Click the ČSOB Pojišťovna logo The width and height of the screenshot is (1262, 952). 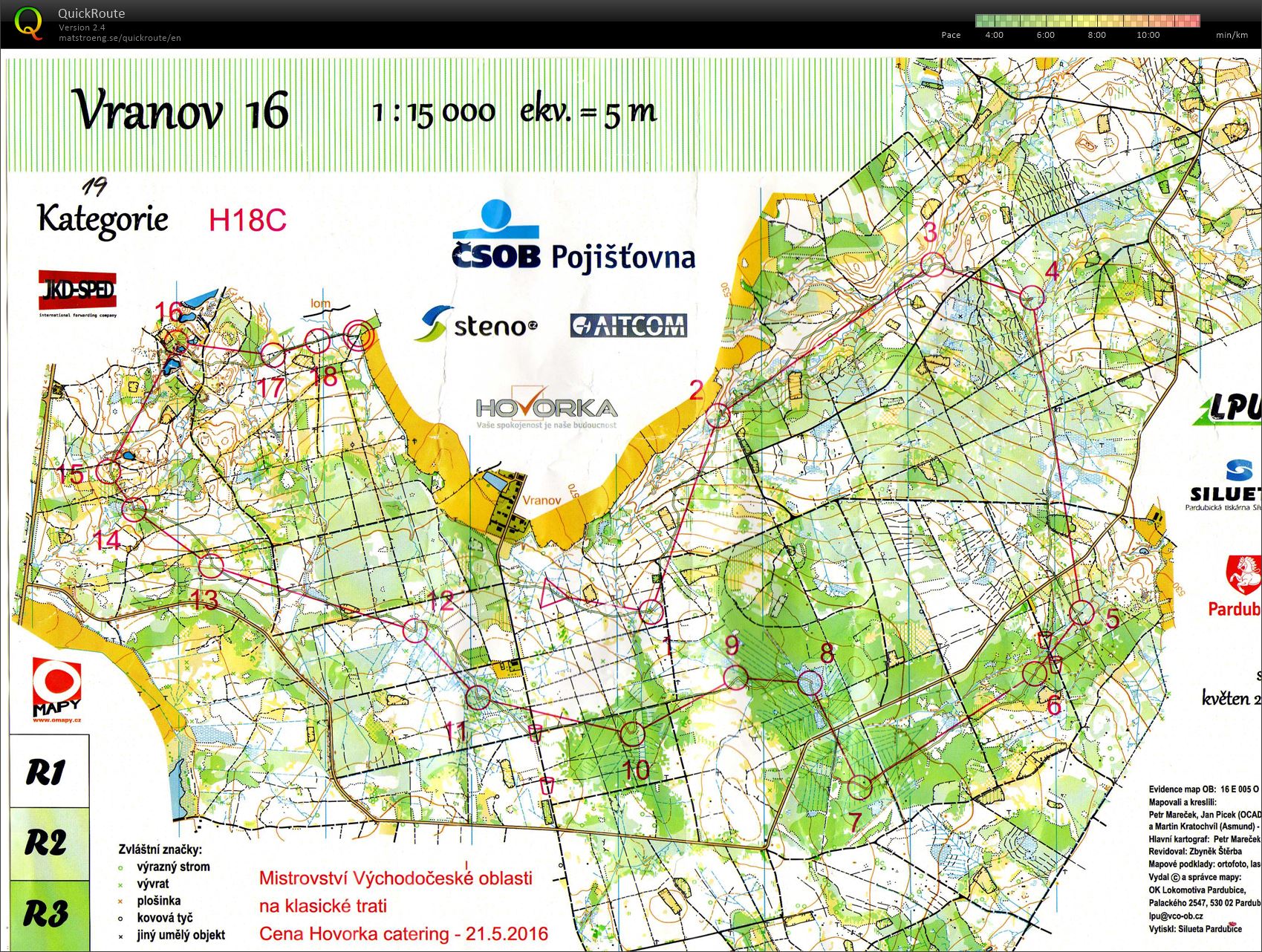coord(573,236)
